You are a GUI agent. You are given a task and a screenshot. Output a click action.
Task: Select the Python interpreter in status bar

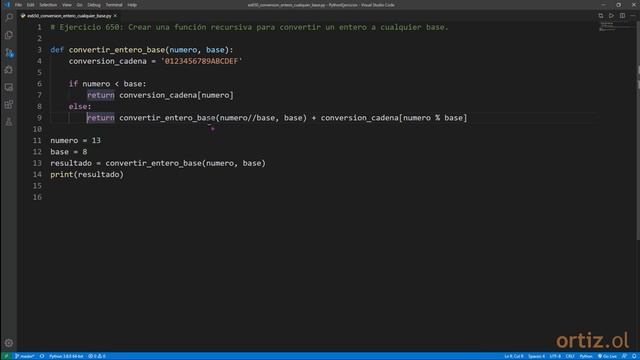[66, 356]
